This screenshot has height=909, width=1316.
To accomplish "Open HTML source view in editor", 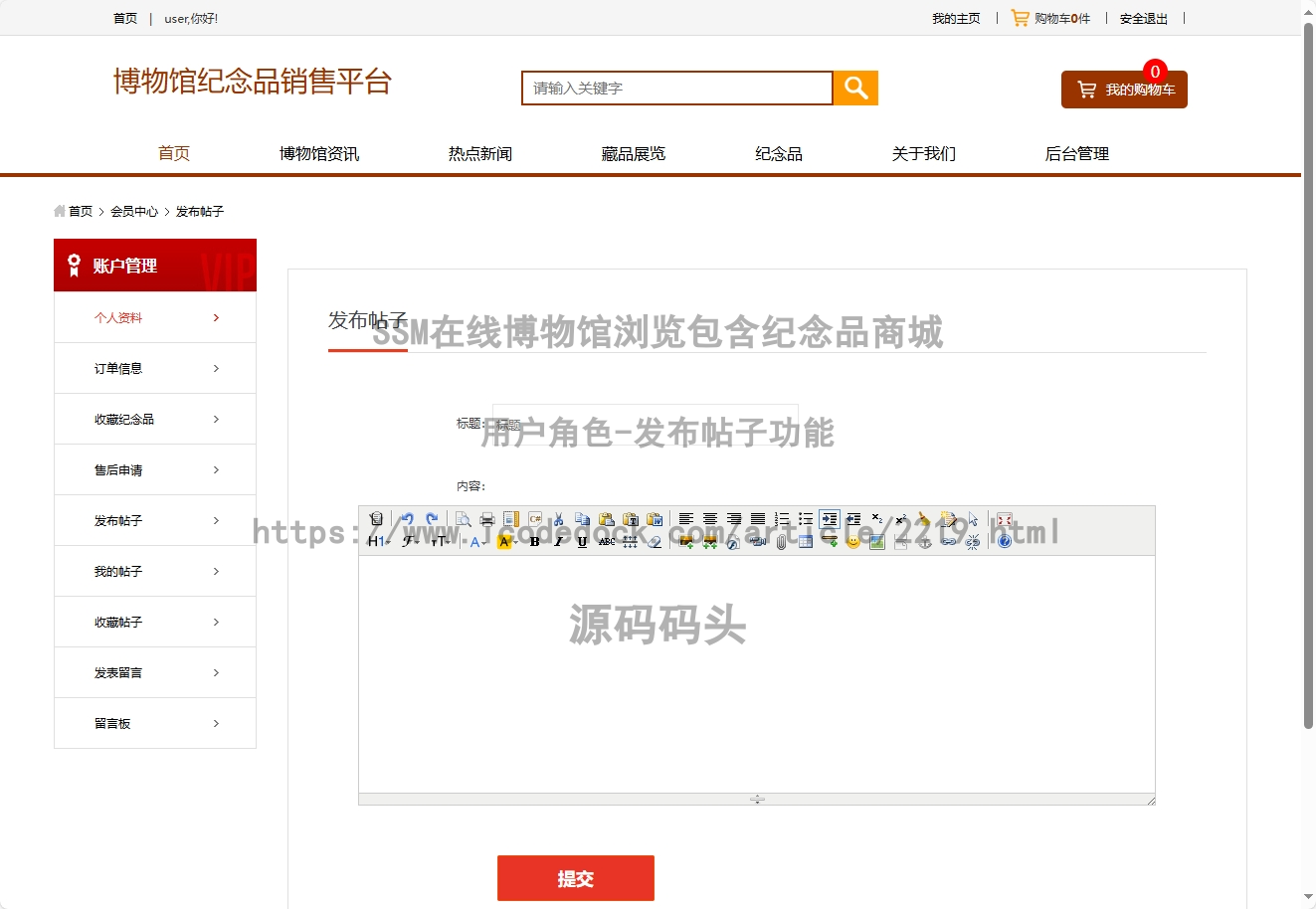I will [x=376, y=519].
